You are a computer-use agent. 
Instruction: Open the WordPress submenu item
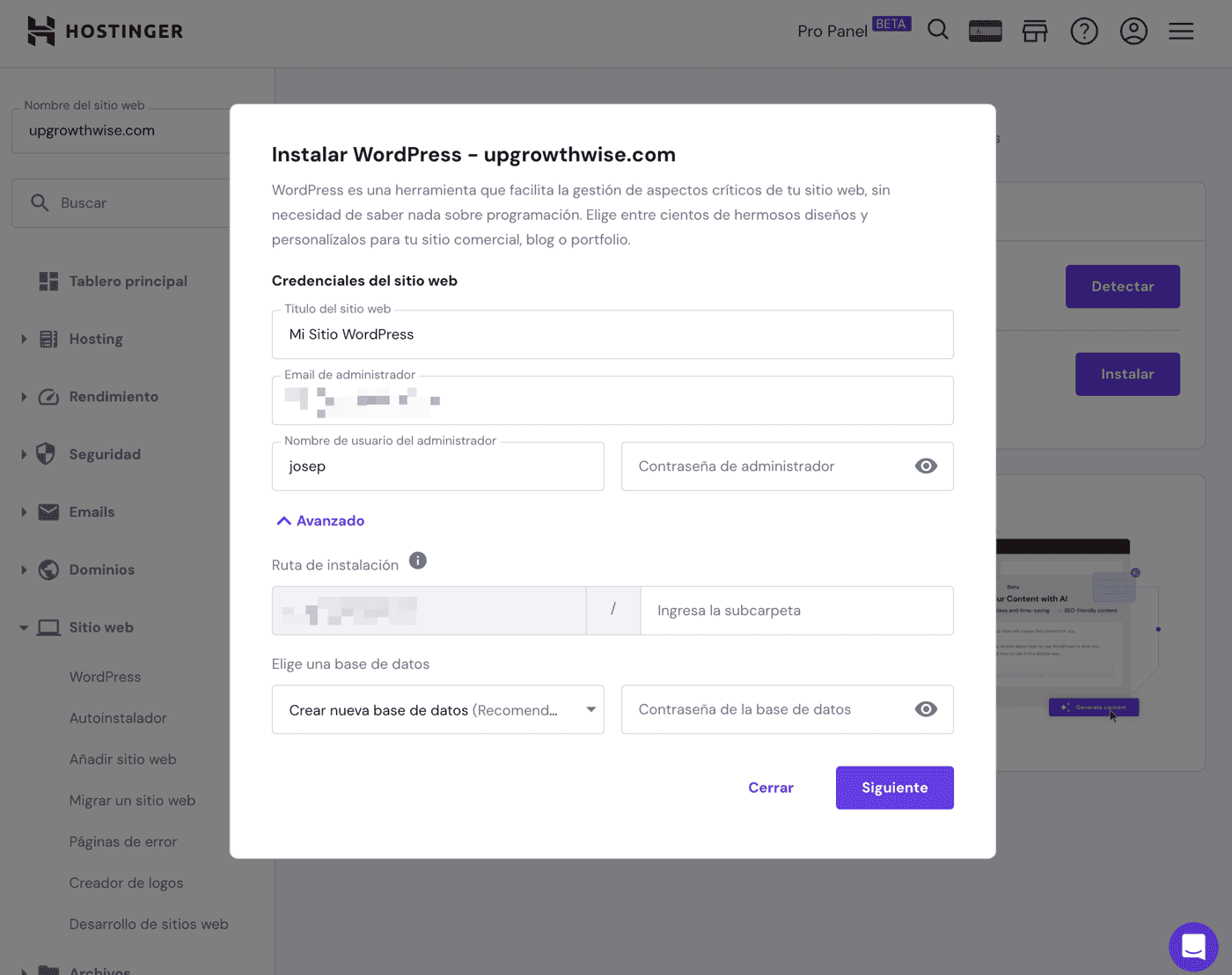click(106, 677)
